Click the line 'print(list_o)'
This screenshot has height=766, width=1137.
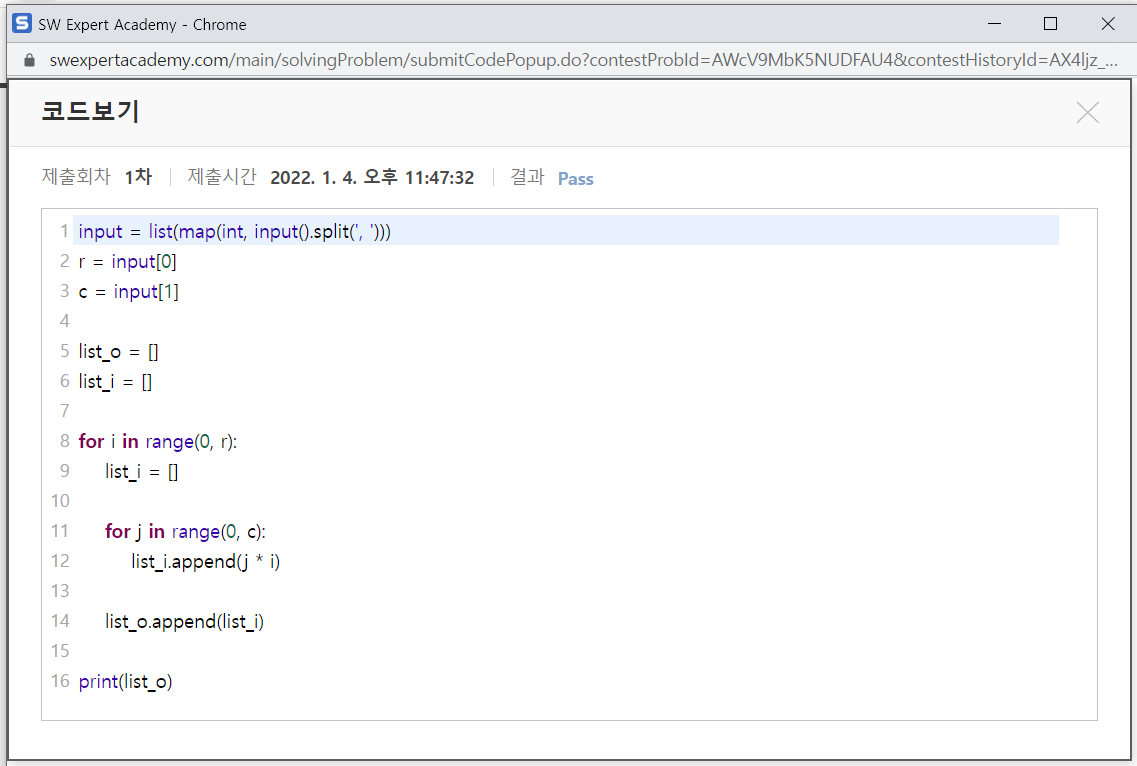(x=125, y=682)
